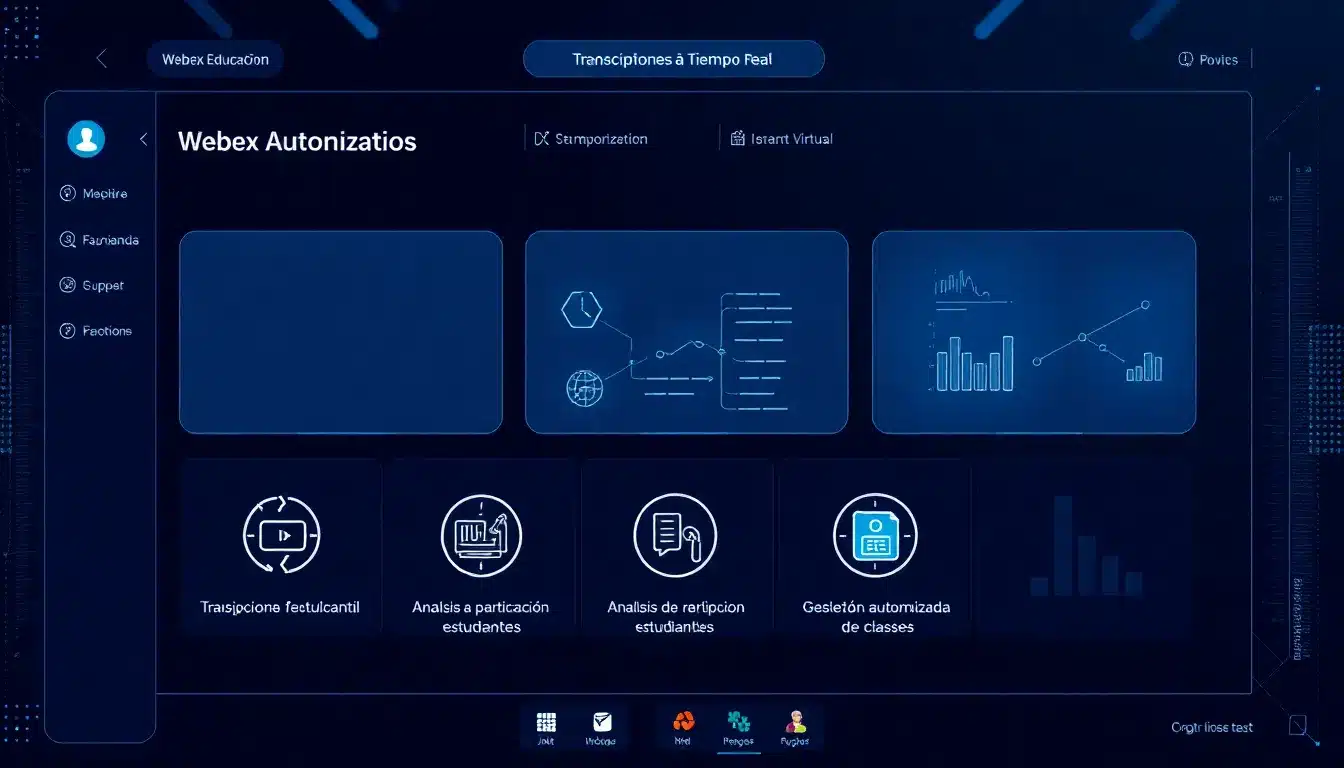Collapse the sidebar using the chevron arrow

pyautogui.click(x=143, y=140)
